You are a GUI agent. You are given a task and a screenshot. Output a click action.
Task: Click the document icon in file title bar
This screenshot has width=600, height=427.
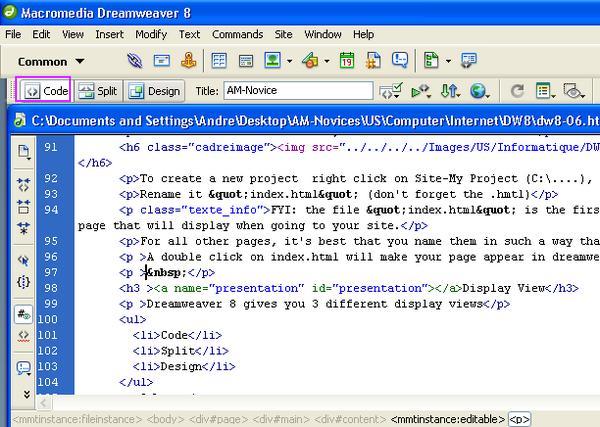coord(20,121)
